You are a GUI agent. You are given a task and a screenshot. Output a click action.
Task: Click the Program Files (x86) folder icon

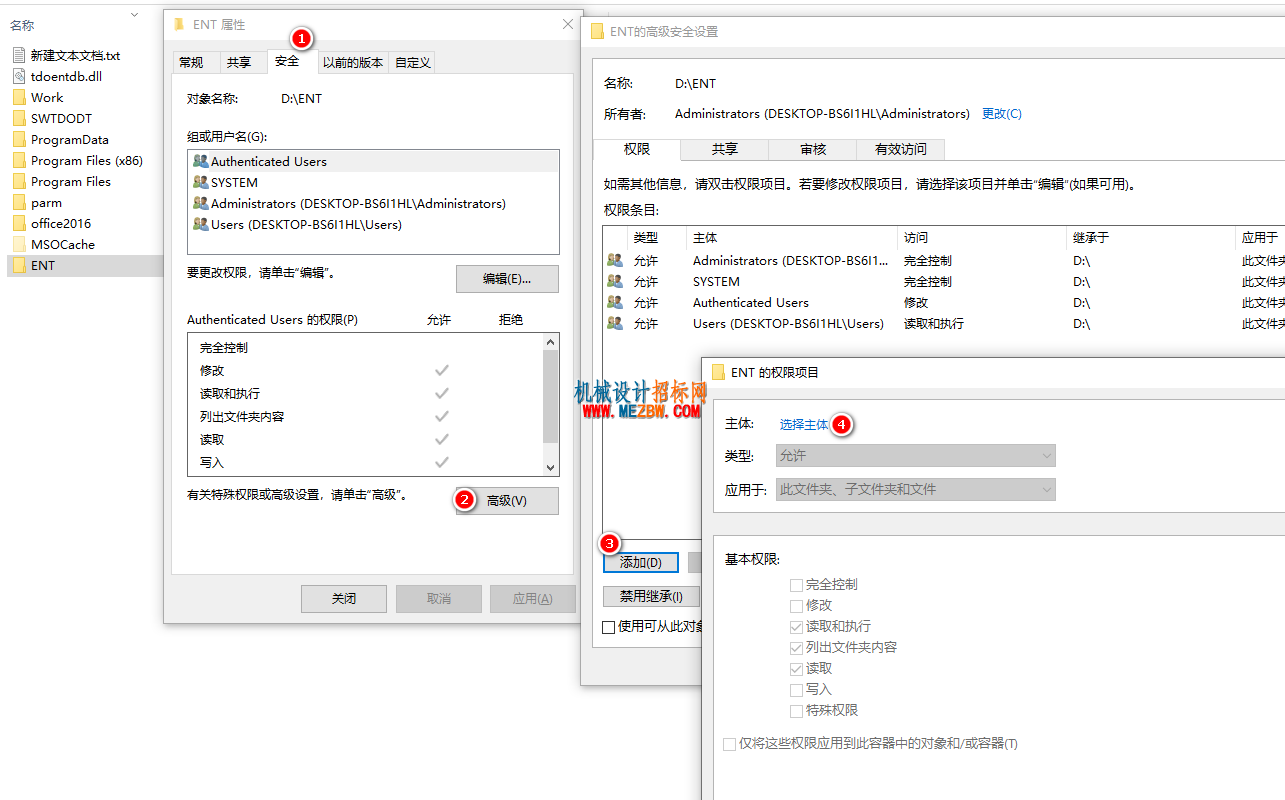tap(19, 160)
